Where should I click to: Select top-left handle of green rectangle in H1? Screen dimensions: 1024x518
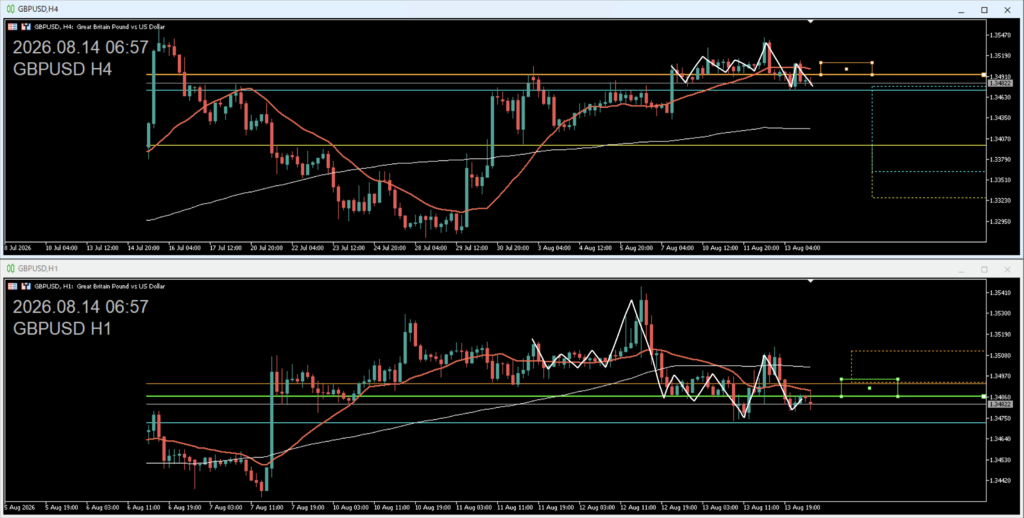click(x=841, y=380)
